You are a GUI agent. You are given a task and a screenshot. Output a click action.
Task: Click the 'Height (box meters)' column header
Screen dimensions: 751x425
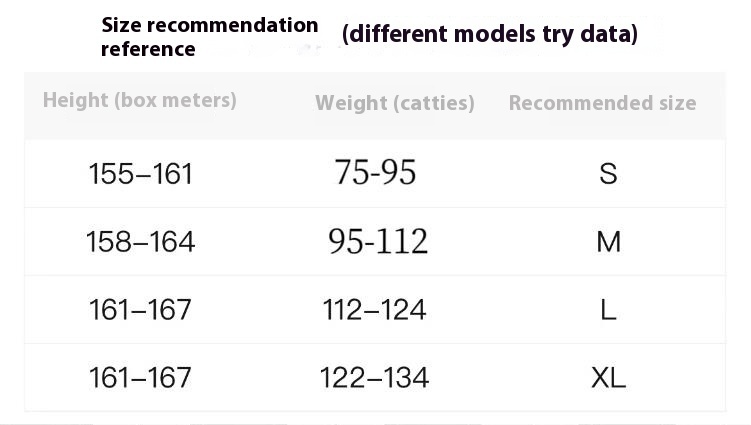140,100
